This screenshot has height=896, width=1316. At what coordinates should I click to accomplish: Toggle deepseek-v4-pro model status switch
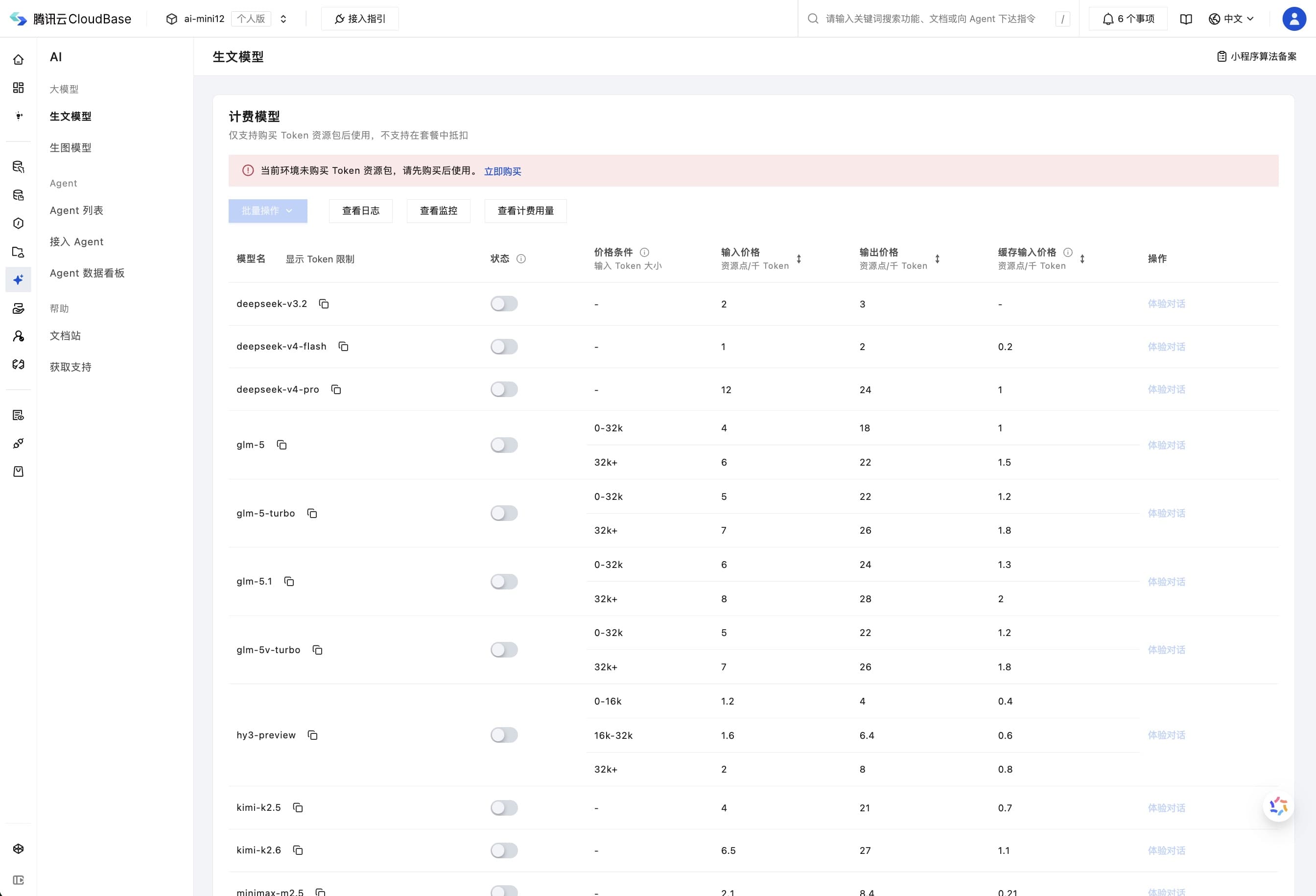coord(504,390)
